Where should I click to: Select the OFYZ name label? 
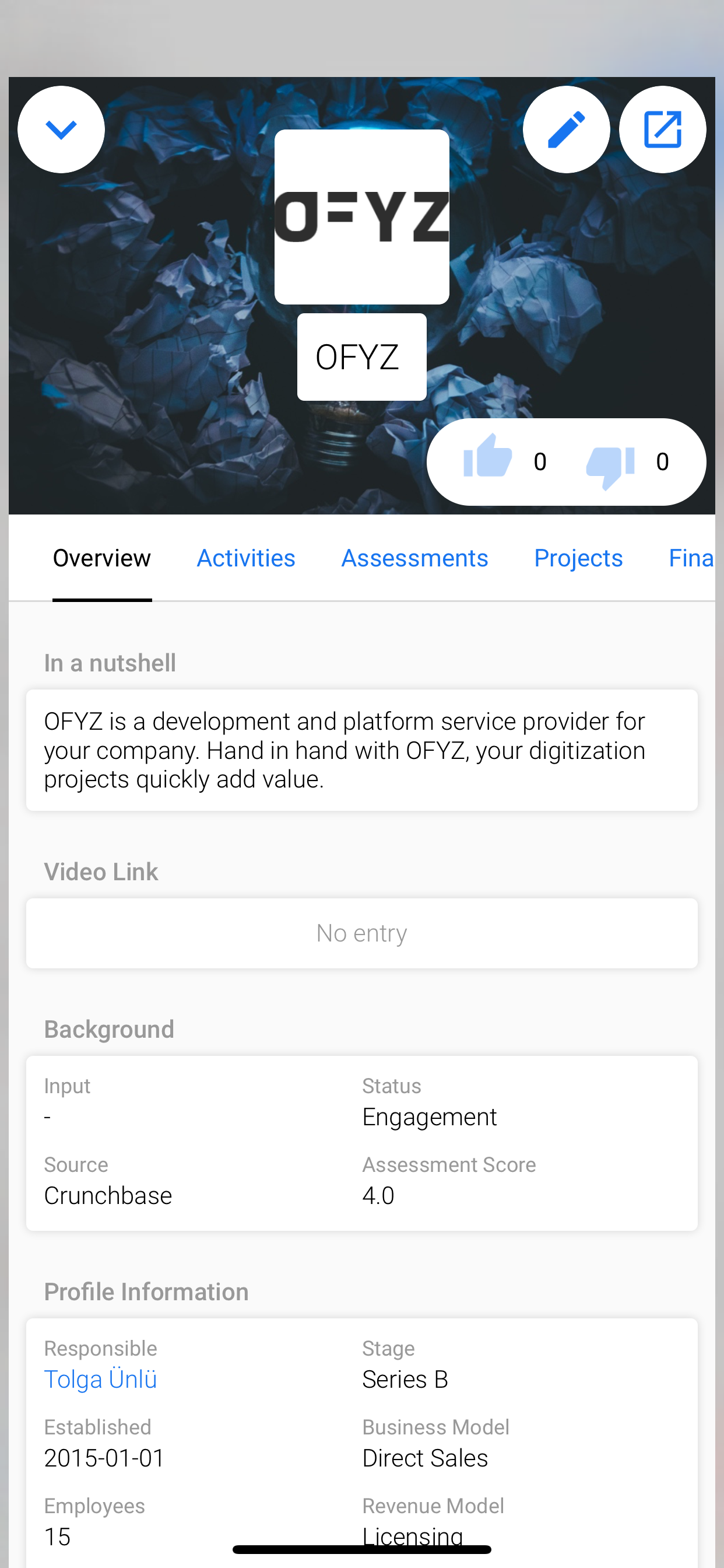362,356
